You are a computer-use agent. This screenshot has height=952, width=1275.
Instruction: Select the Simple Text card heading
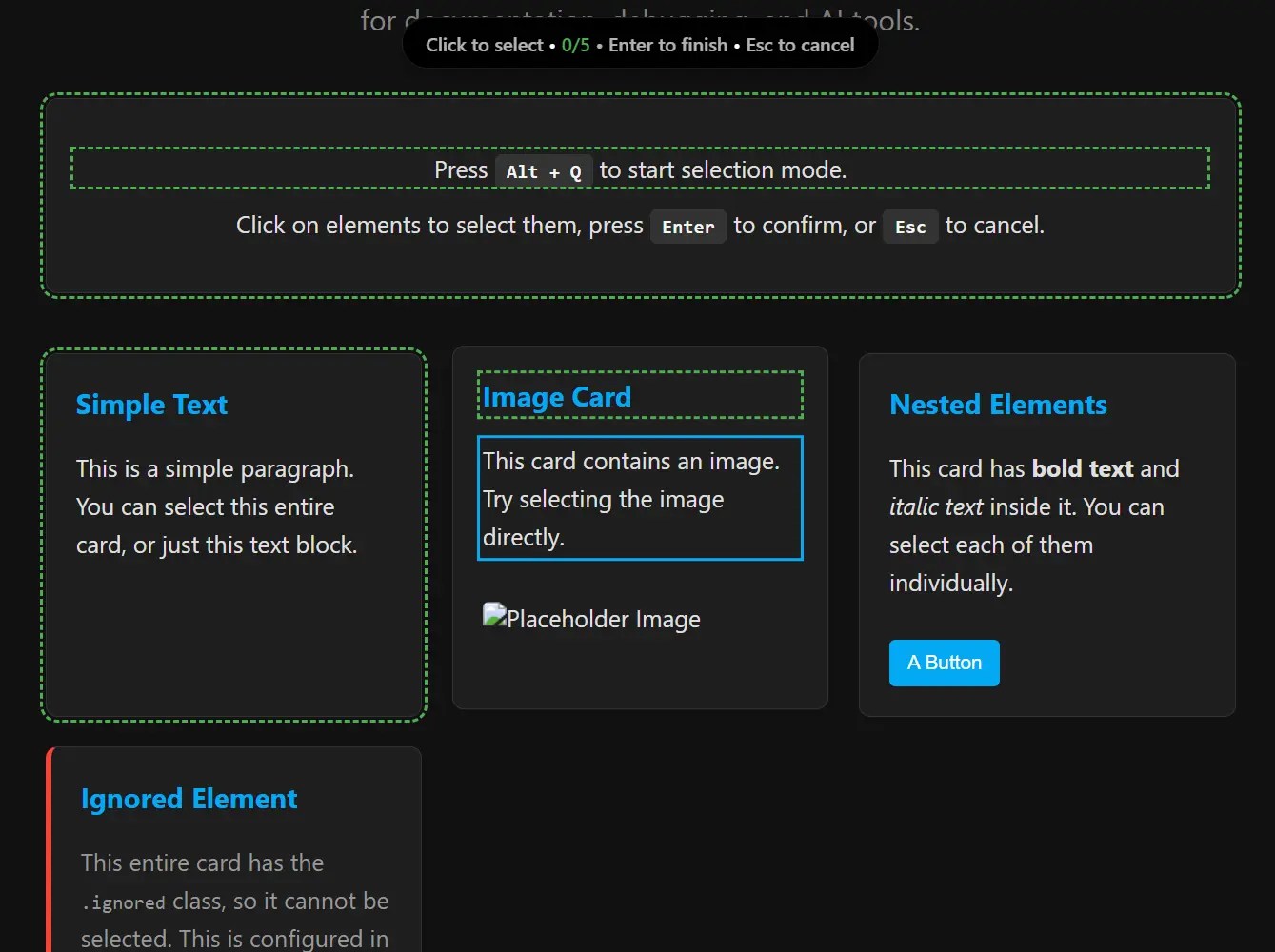150,405
